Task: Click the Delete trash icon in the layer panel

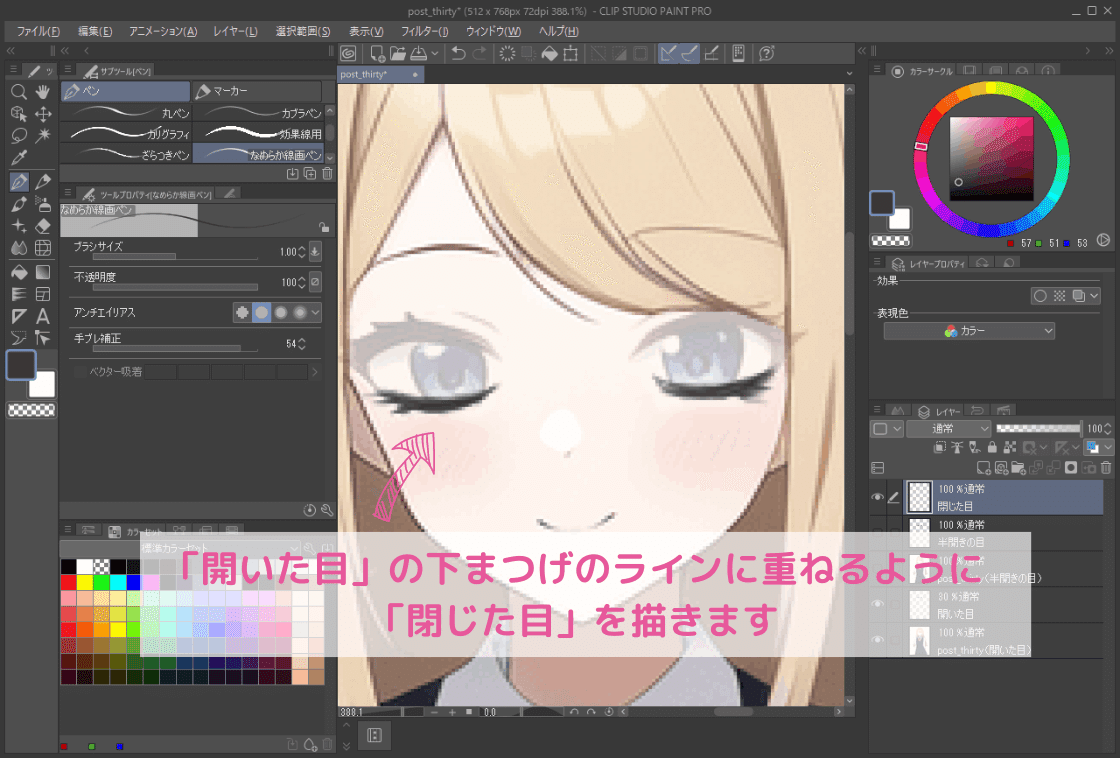Action: click(x=1106, y=468)
